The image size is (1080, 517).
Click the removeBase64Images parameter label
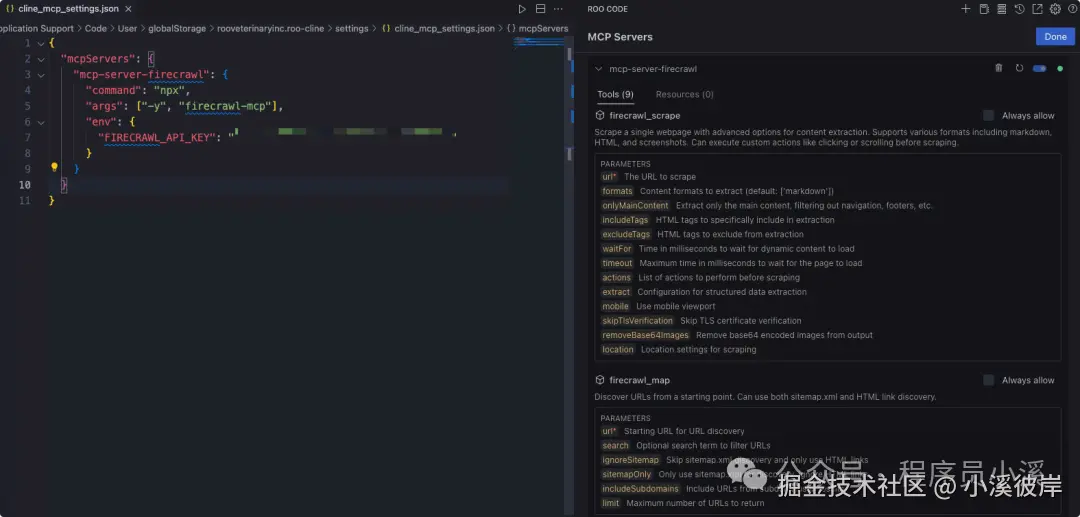tap(645, 335)
